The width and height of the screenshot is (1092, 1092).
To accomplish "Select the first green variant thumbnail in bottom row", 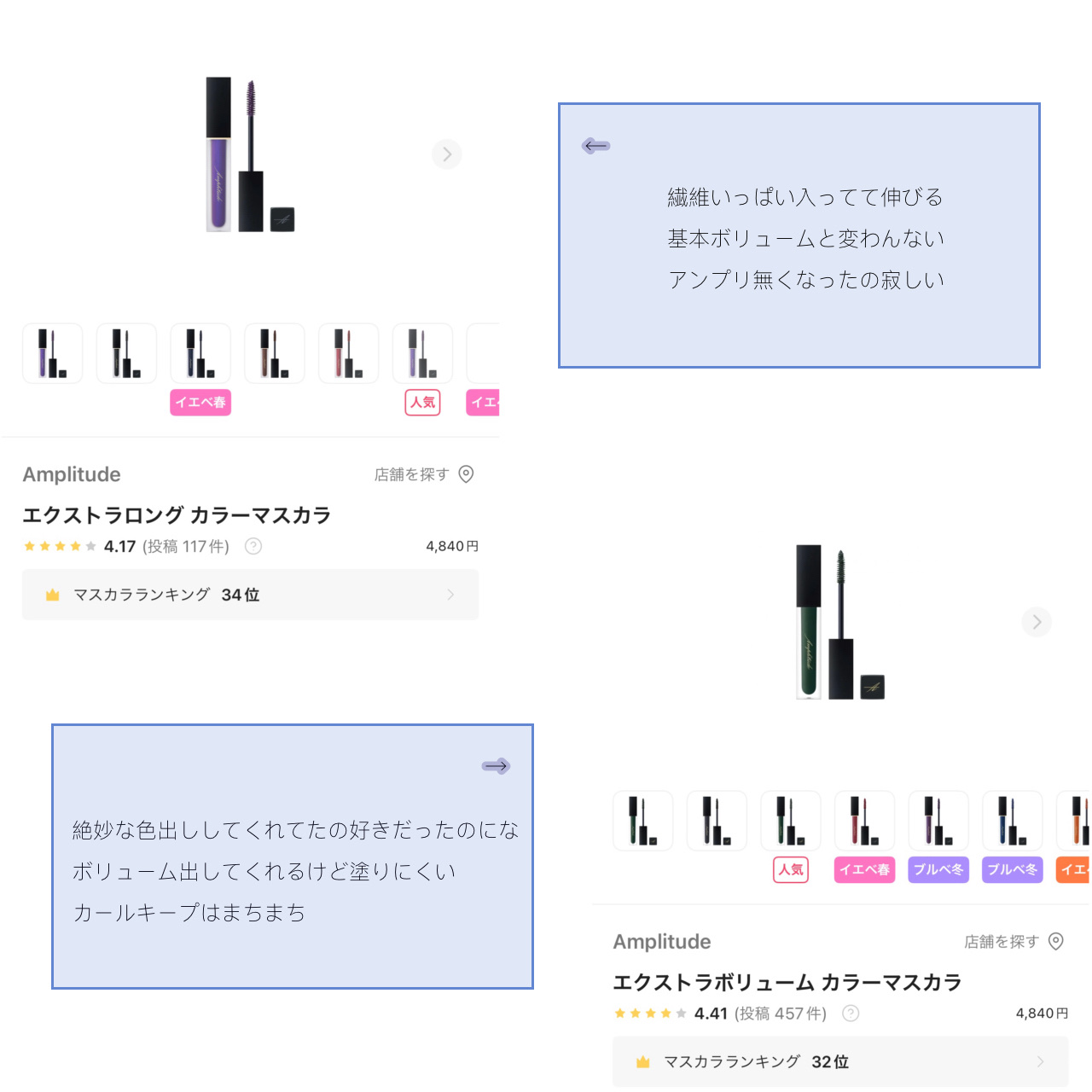I will (x=643, y=821).
